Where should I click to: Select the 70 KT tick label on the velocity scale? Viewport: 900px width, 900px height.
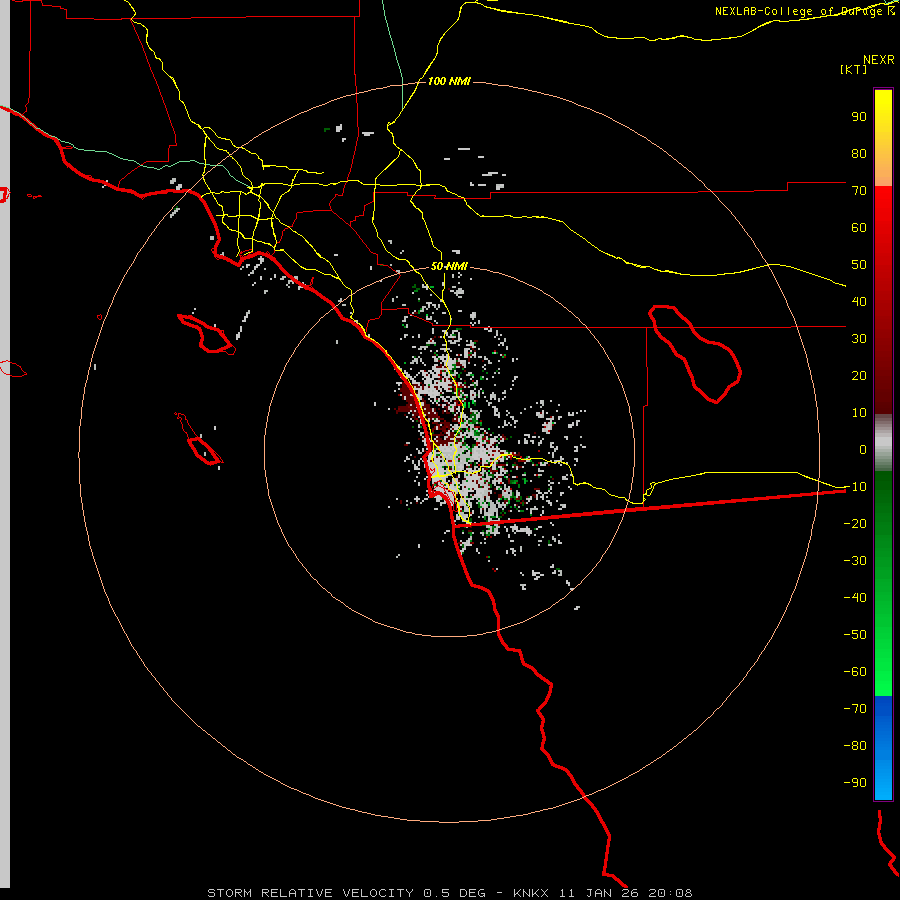click(859, 191)
